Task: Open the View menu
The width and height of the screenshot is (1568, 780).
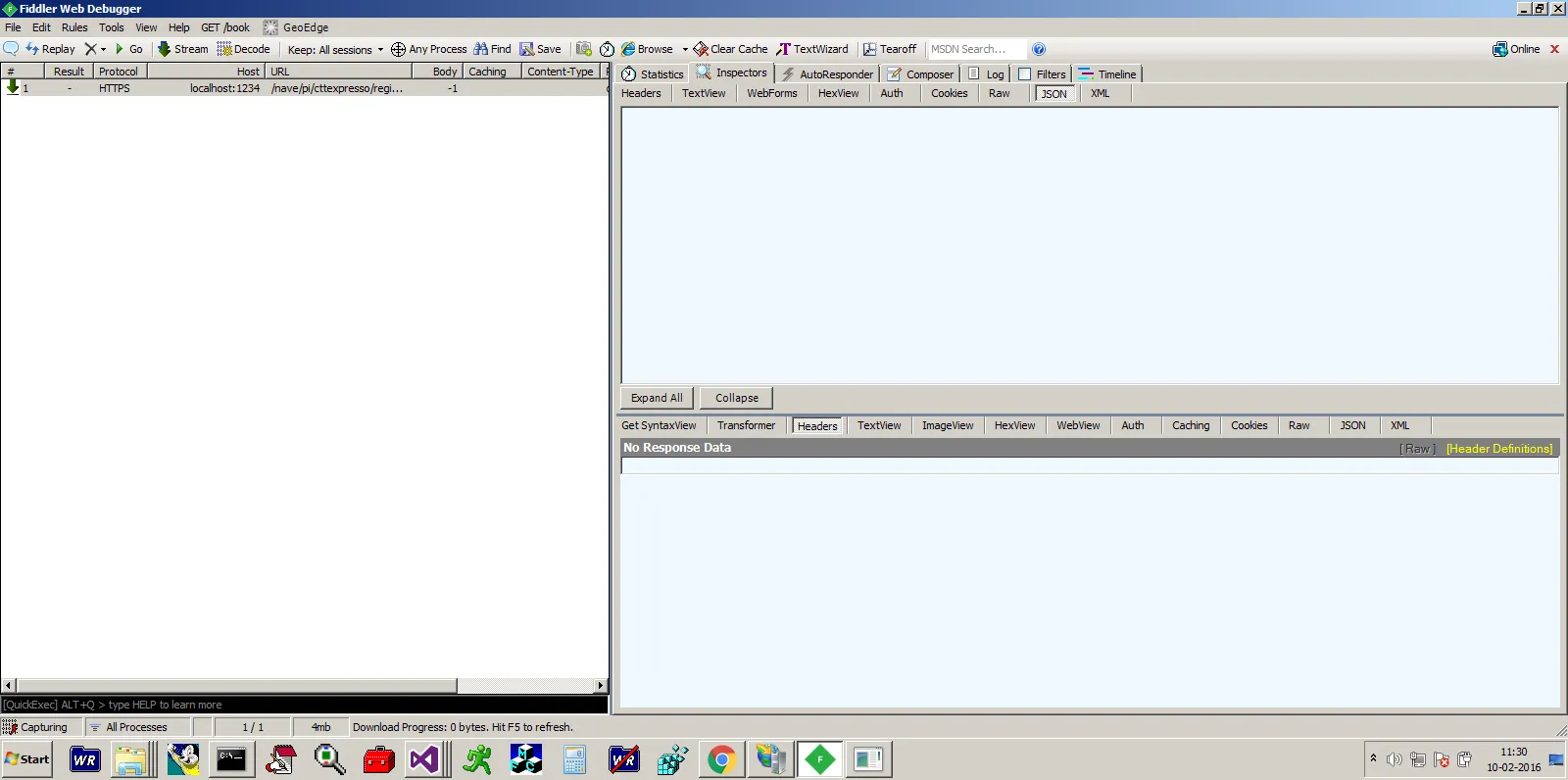Action: click(146, 27)
